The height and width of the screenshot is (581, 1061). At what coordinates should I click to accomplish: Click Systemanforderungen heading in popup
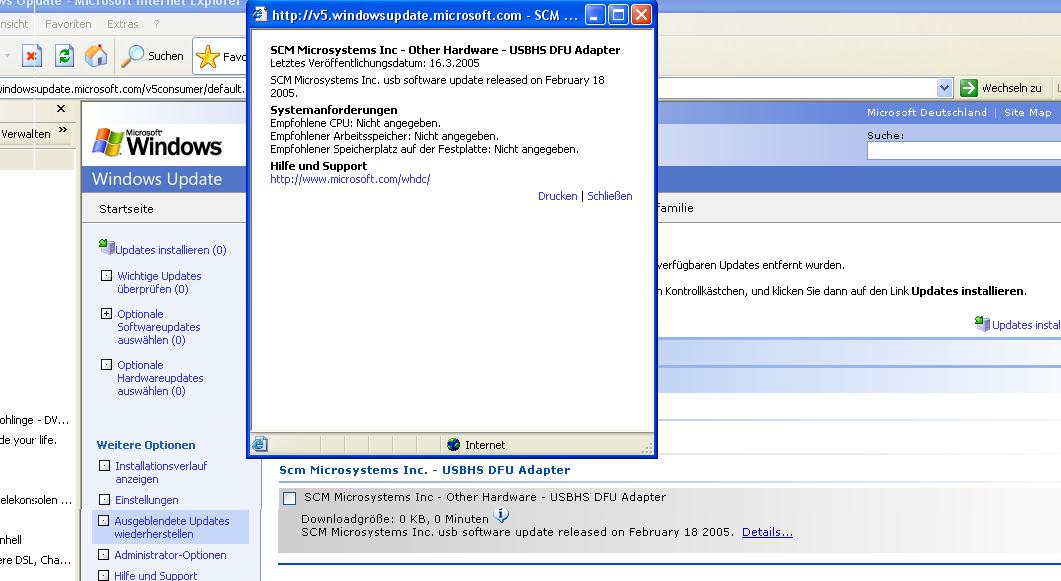334,110
